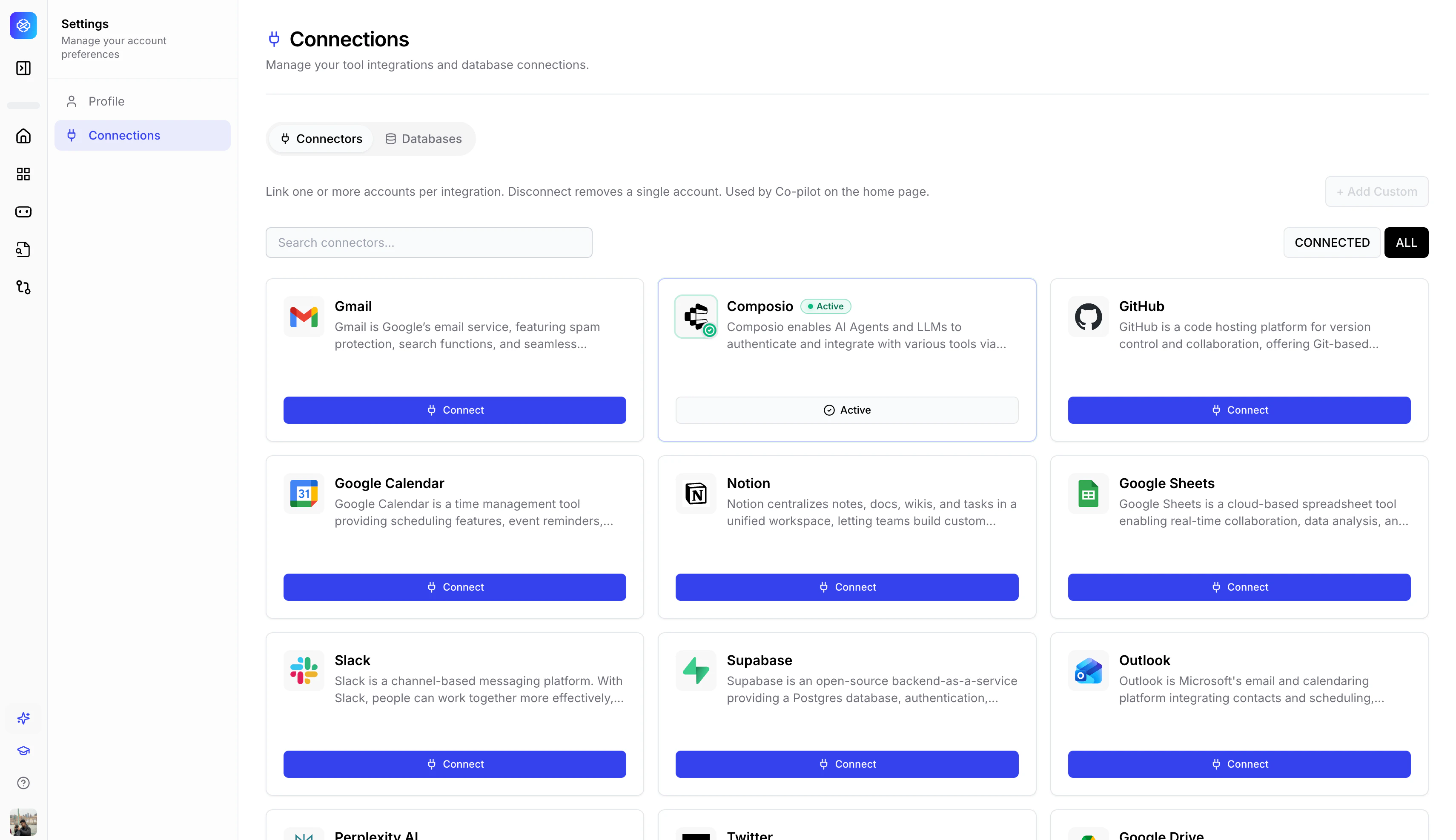The width and height of the screenshot is (1456, 840).
Task: Open the bot agents icon in sidebar
Action: [x=23, y=212]
